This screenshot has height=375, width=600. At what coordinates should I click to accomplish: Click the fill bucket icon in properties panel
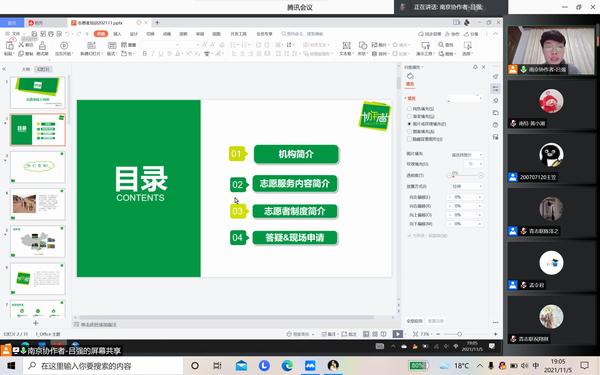[x=410, y=76]
